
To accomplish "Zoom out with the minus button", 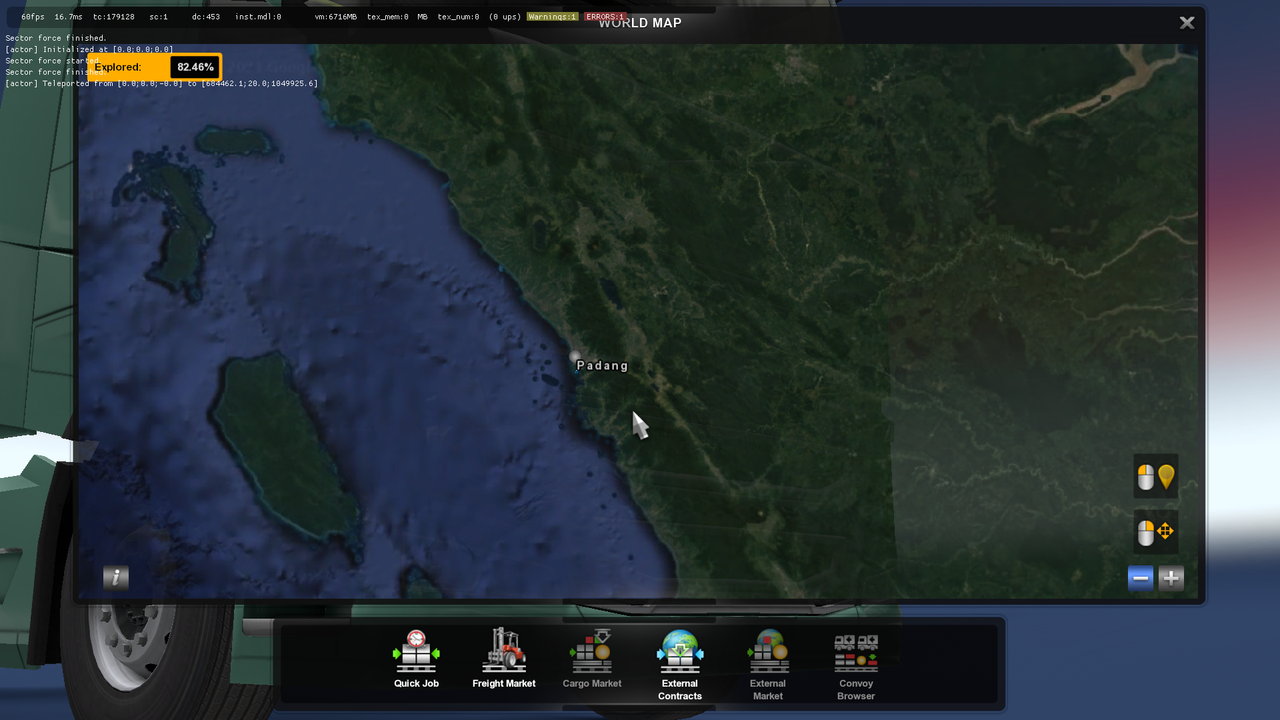I will pyautogui.click(x=1141, y=578).
